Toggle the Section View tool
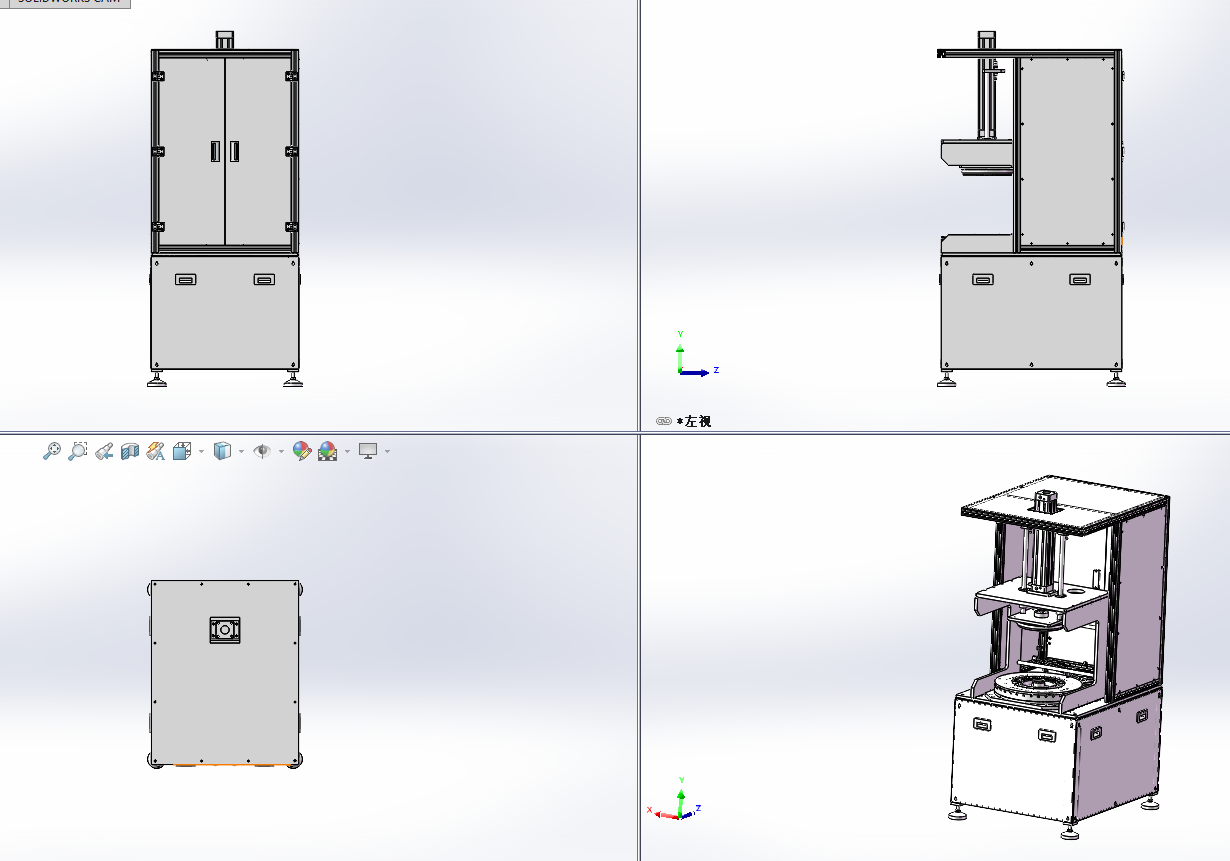This screenshot has height=861, width=1230. click(129, 451)
